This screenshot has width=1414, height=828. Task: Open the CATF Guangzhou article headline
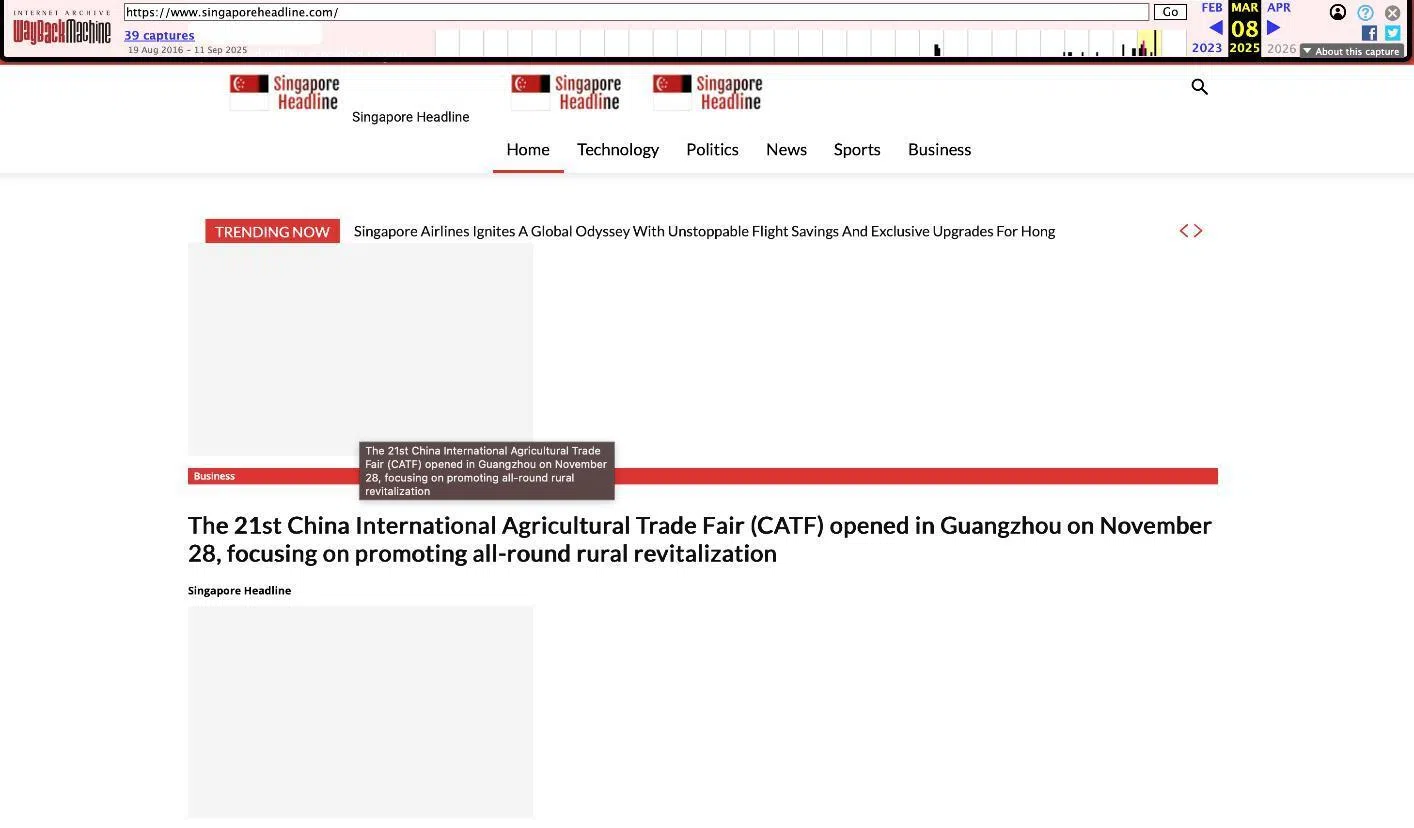pos(699,539)
